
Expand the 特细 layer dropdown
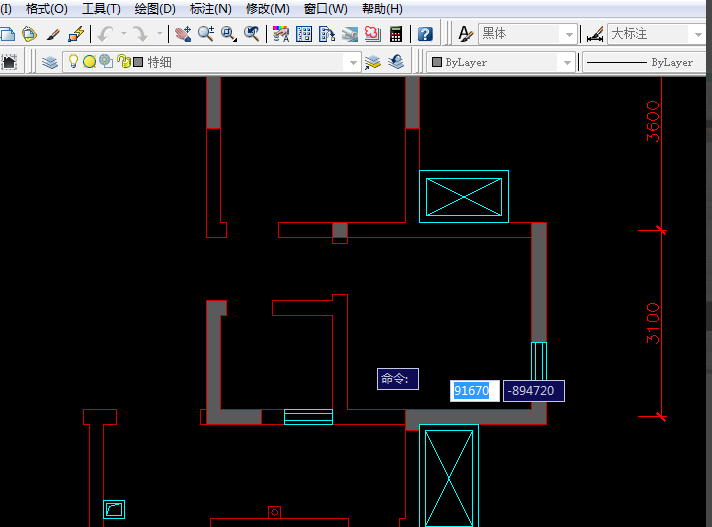coord(353,62)
